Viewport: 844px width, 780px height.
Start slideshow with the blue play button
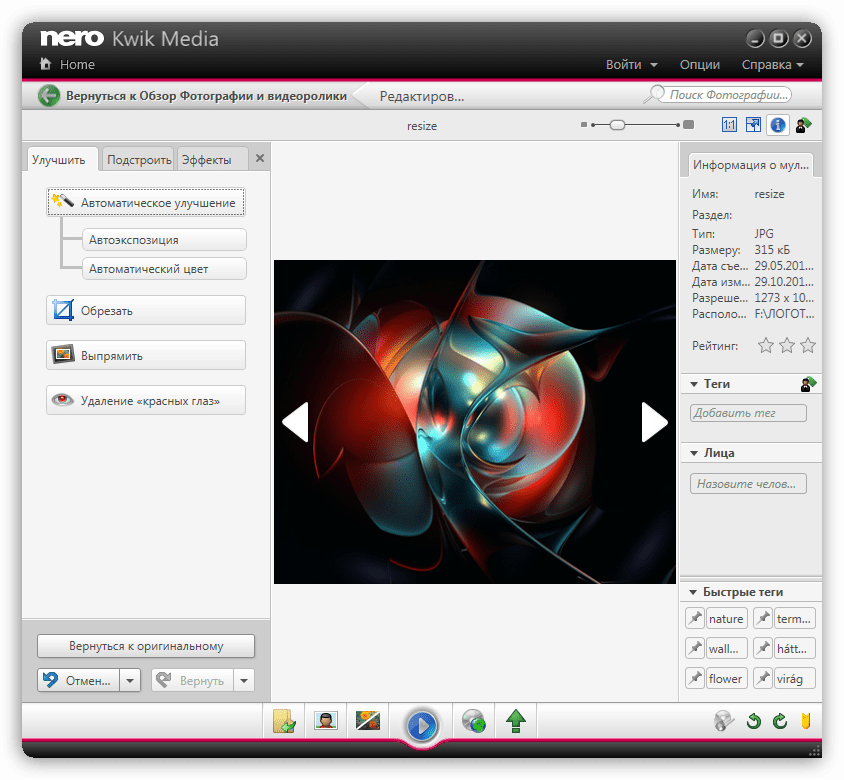pos(422,724)
